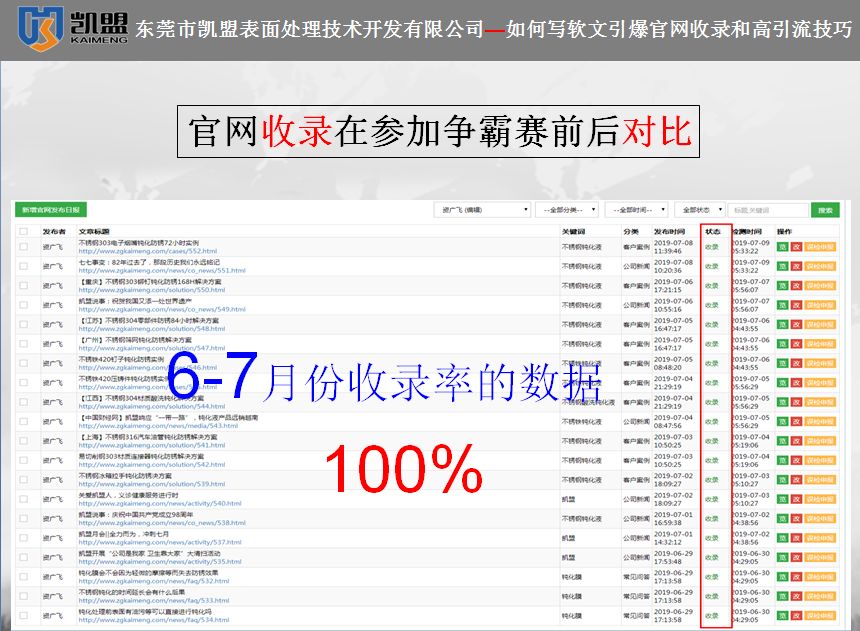Click the 改 edit icon for the 凯盟开课 row
Screen dimensions: 860x631
[x=797, y=558]
